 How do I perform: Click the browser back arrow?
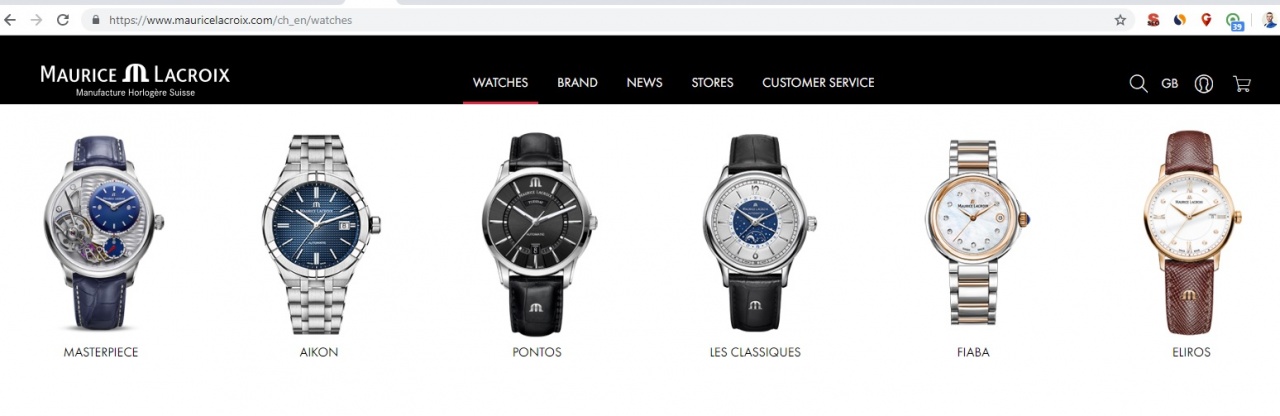tap(11, 19)
